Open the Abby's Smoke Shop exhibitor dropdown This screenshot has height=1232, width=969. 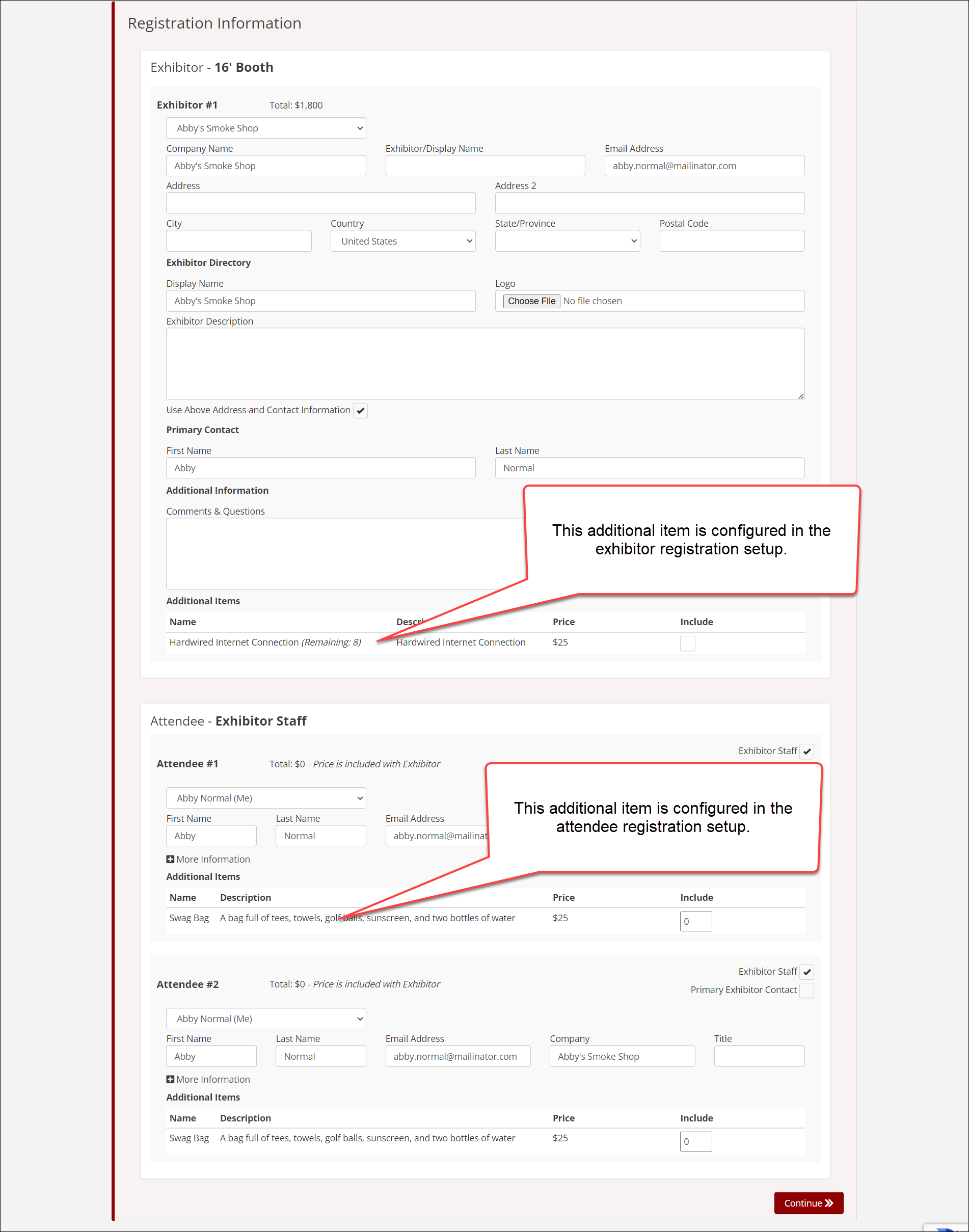265,128
